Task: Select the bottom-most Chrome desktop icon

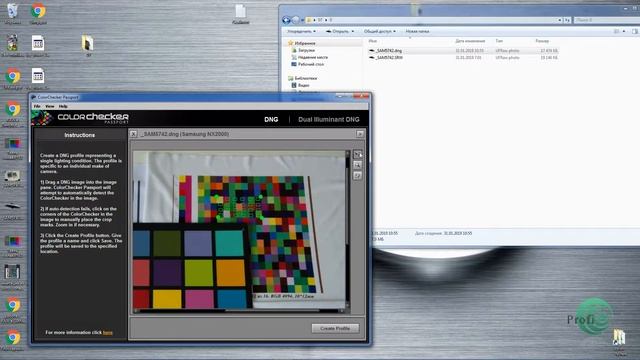Action: (13, 340)
